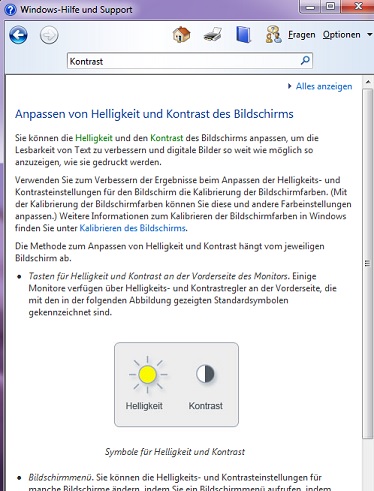The image size is (374, 491).
Task: Click the blue help question-mark title icon
Action: click(x=10, y=10)
